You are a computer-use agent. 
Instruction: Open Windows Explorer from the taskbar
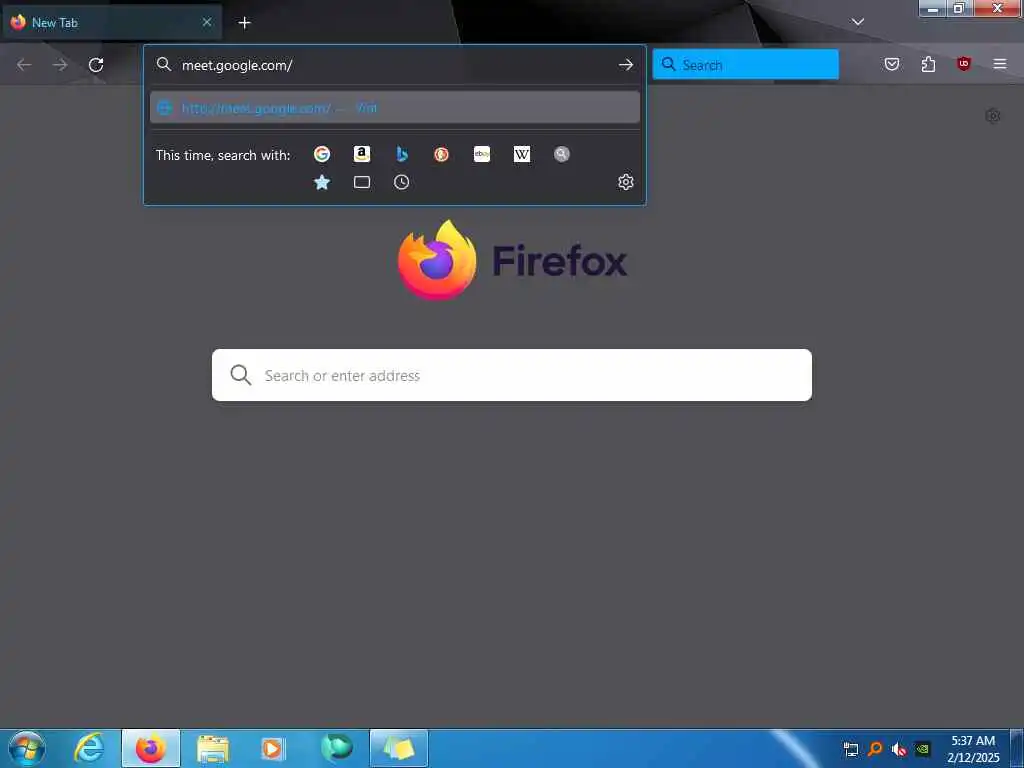pyautogui.click(x=213, y=748)
